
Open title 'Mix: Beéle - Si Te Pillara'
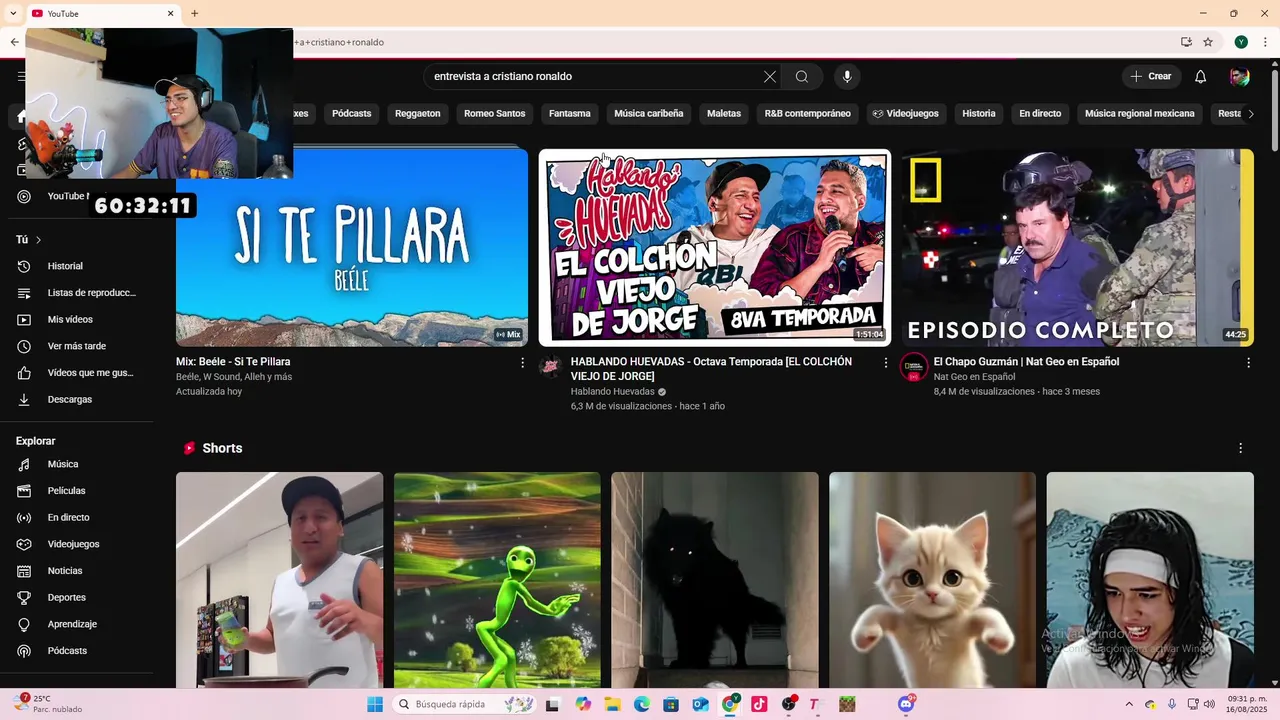pyautogui.click(x=233, y=362)
